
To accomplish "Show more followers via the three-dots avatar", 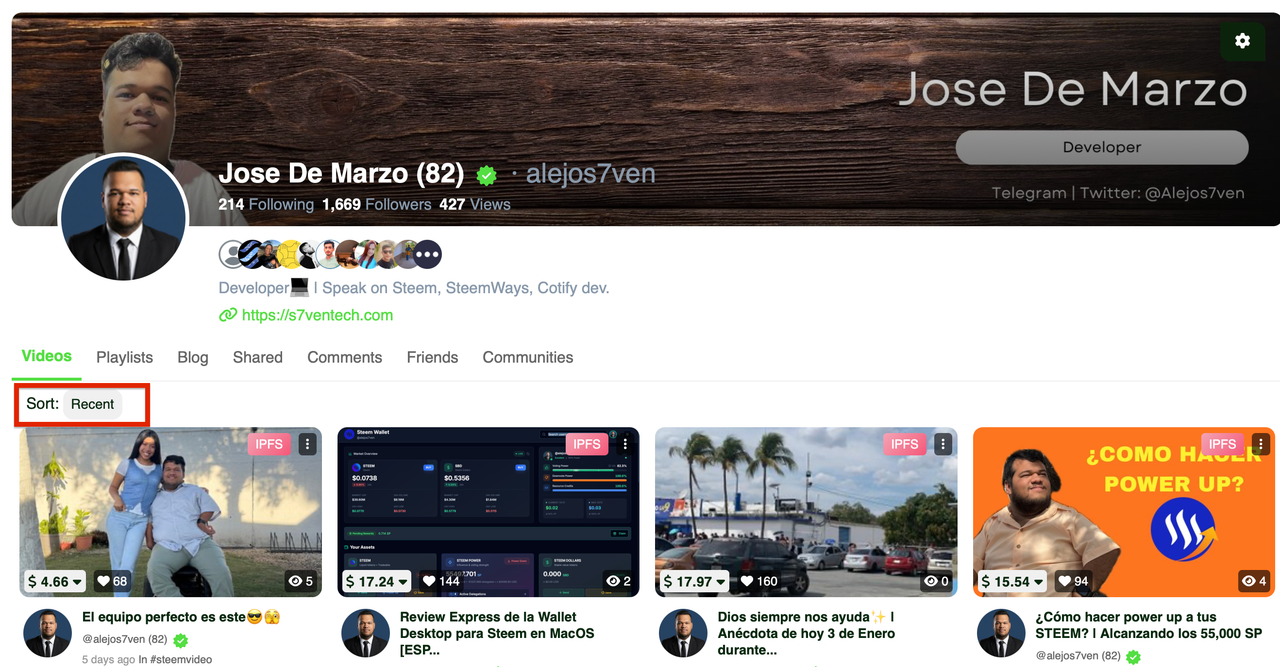I will 427,254.
